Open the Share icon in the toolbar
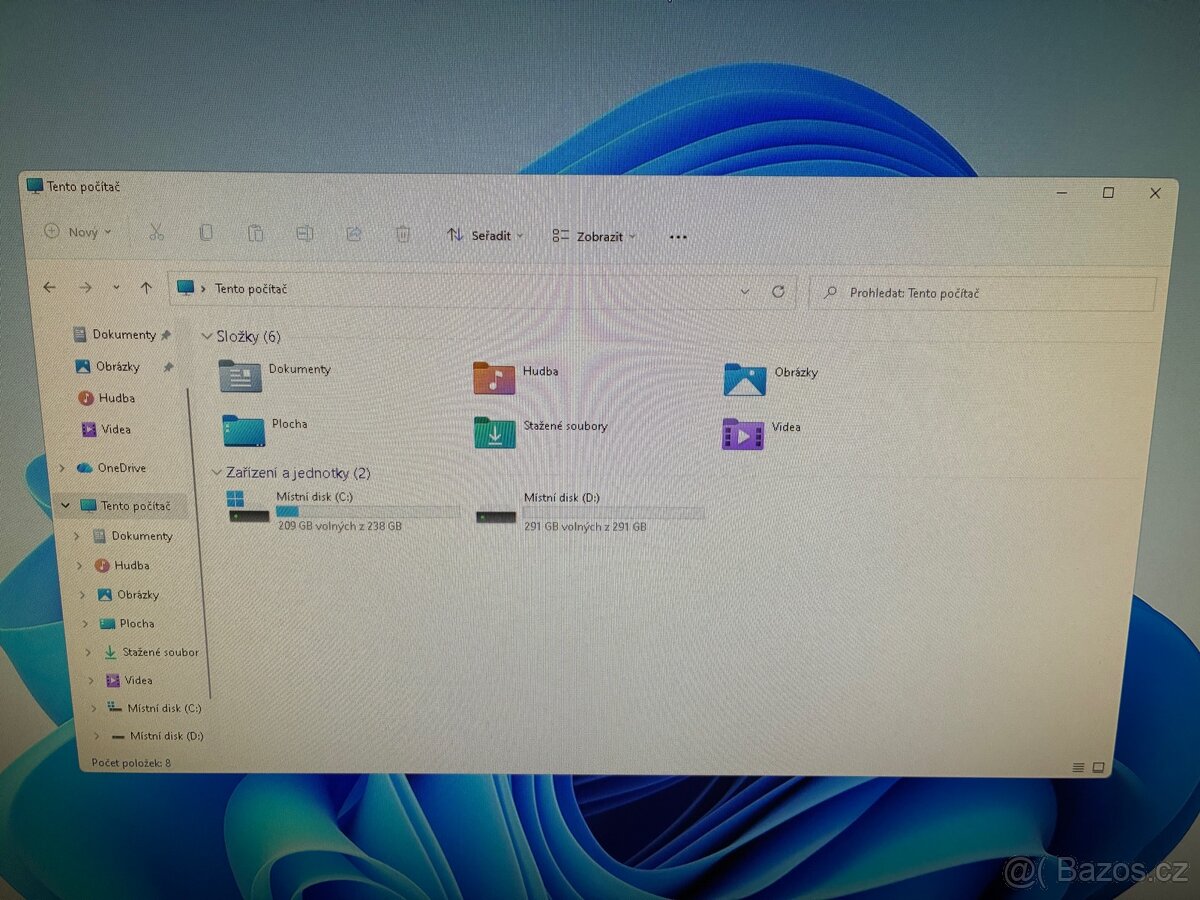This screenshot has width=1200, height=900. point(354,233)
